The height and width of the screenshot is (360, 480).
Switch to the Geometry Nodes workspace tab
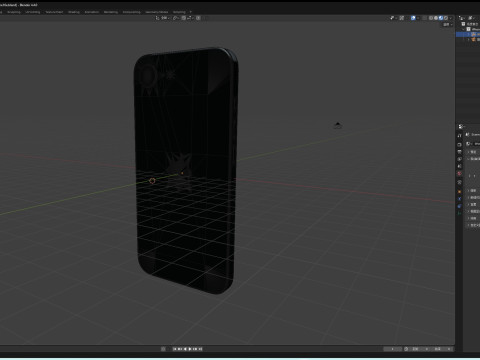[x=157, y=12]
